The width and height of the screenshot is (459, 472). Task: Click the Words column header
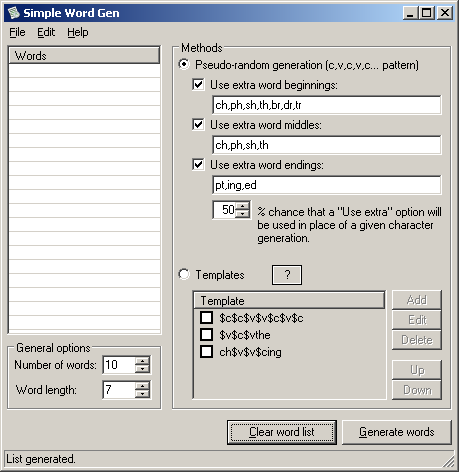pos(84,55)
